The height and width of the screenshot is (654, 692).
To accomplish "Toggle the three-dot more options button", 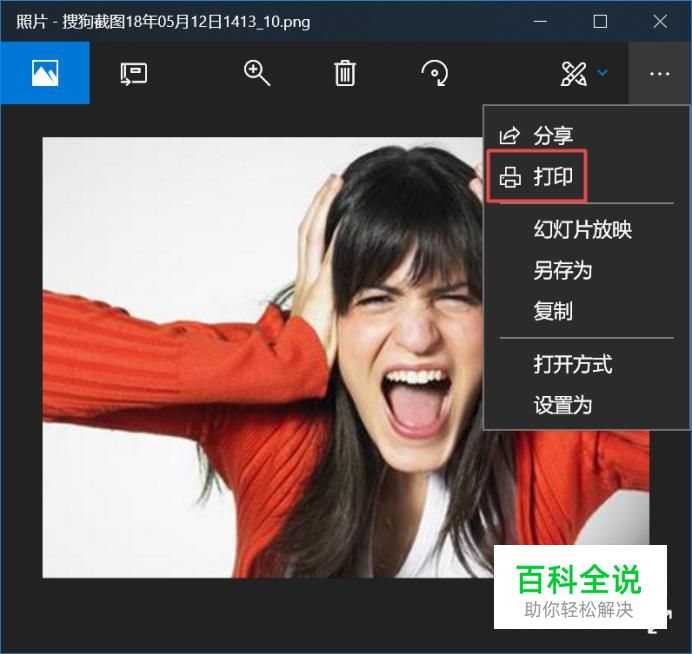I will tap(659, 73).
